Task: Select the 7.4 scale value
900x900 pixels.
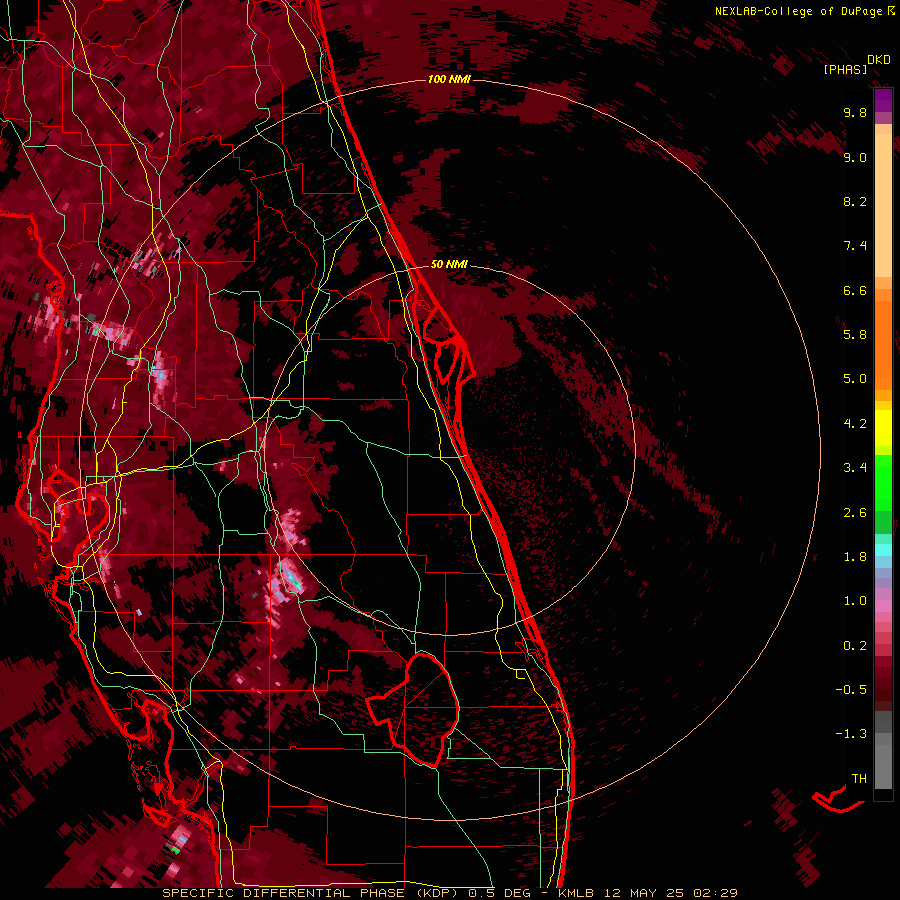Action: point(855,246)
